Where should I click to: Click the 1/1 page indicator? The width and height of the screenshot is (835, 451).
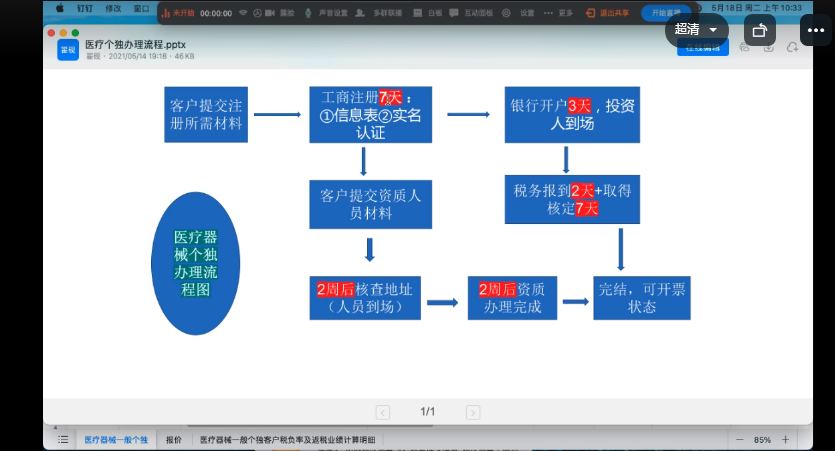coord(428,412)
